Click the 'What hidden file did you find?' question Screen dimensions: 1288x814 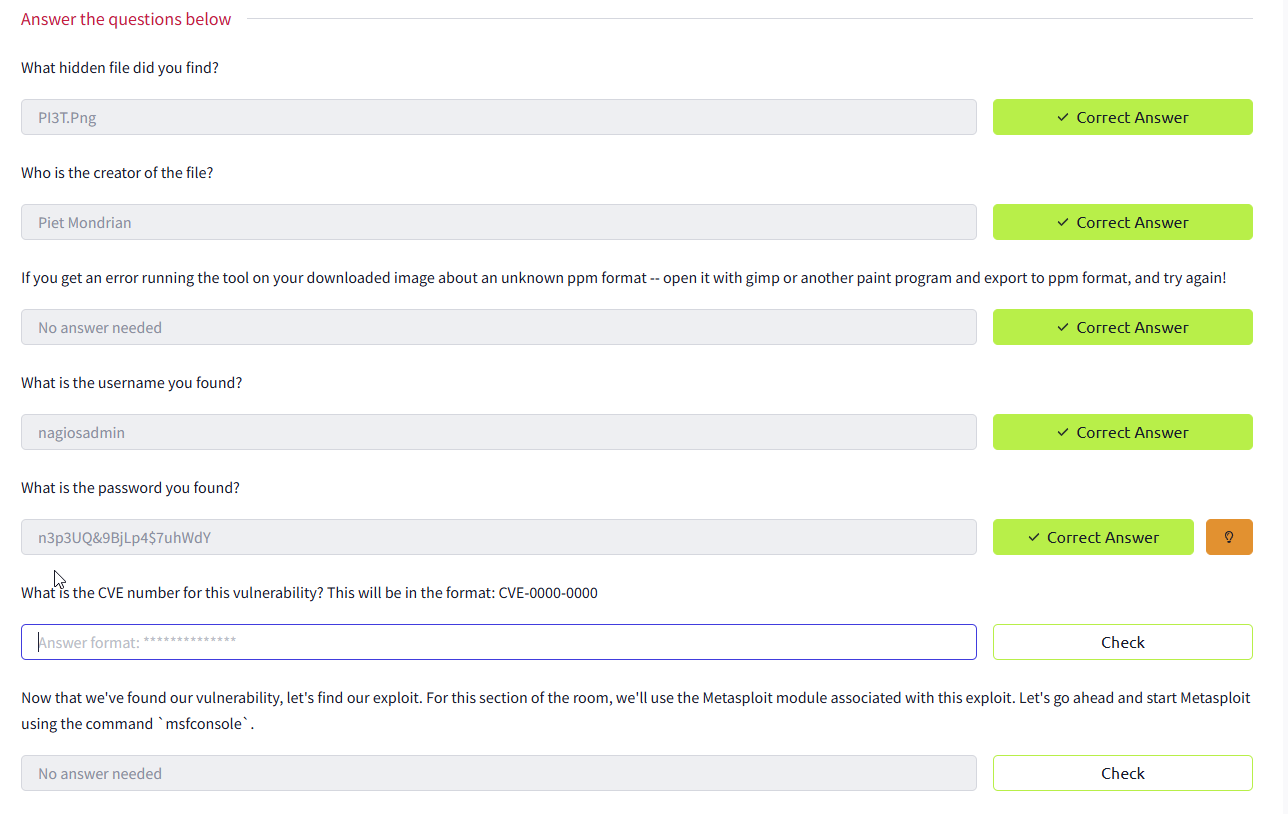pos(120,68)
